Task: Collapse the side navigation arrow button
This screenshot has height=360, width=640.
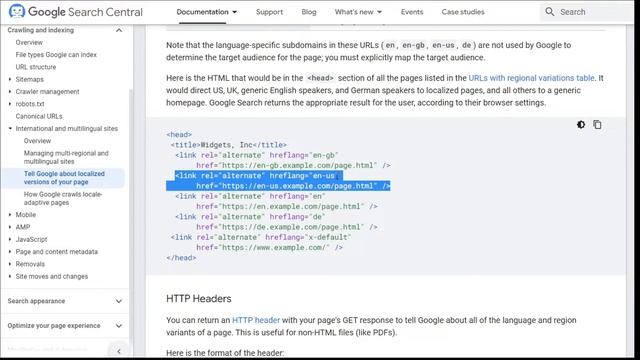Action: tap(118, 351)
